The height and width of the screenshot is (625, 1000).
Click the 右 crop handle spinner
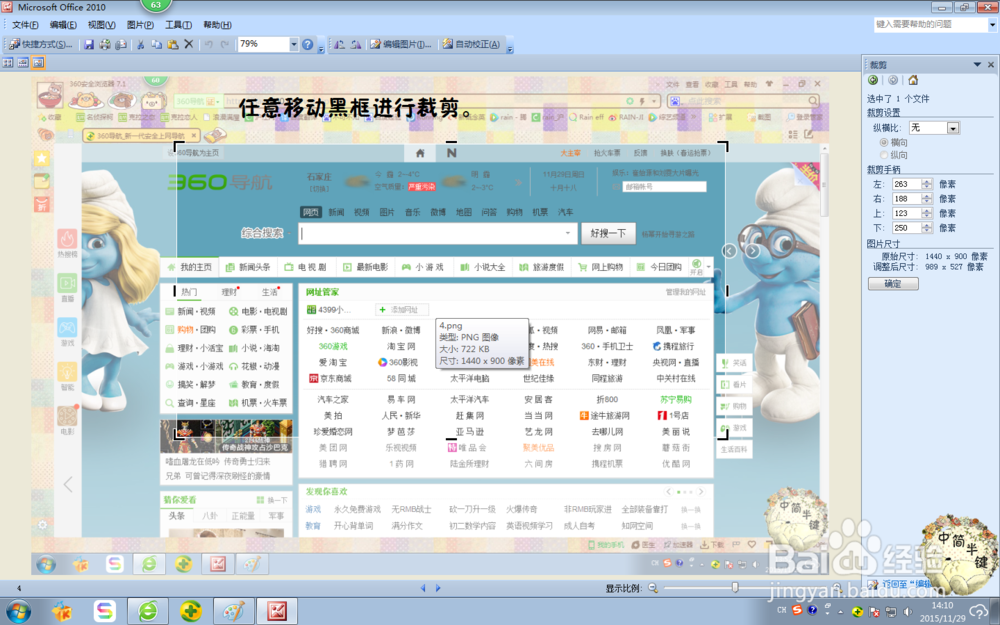[927, 199]
